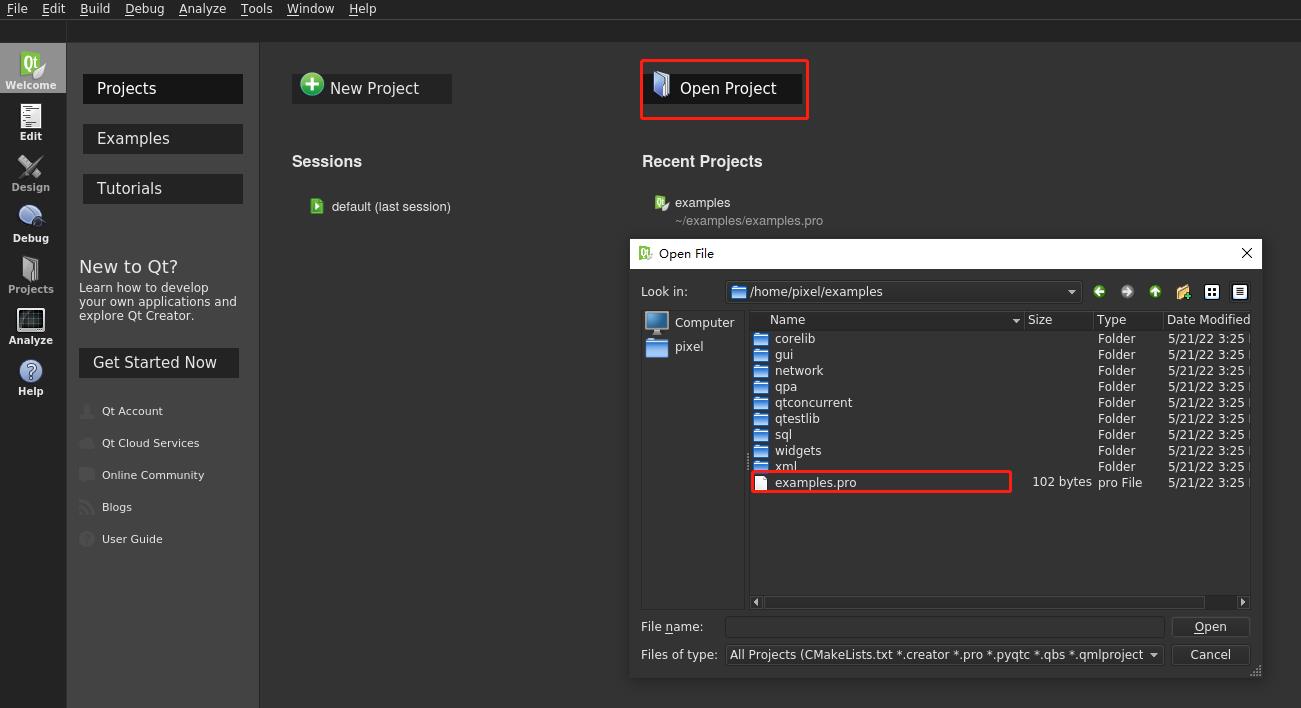
Task: Click scrollbar left arrow in file list
Action: (756, 602)
